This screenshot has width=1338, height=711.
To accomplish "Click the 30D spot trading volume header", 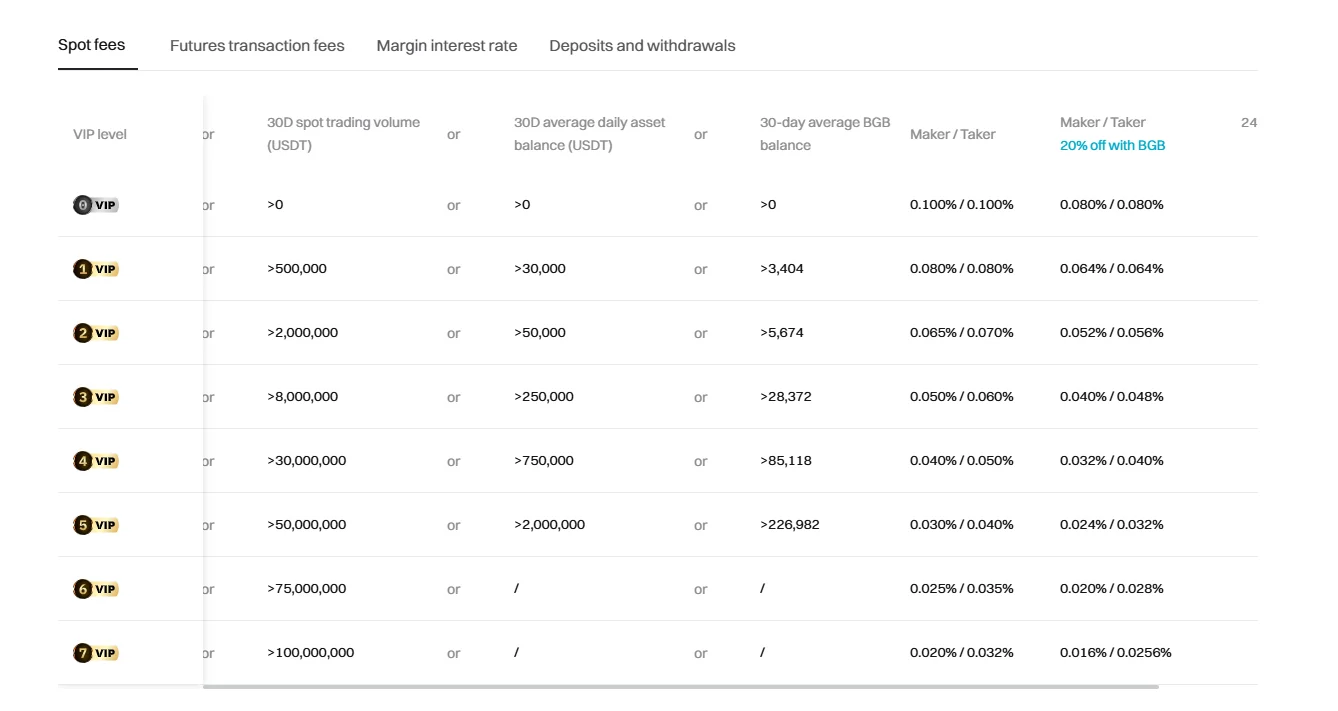I will click(342, 133).
